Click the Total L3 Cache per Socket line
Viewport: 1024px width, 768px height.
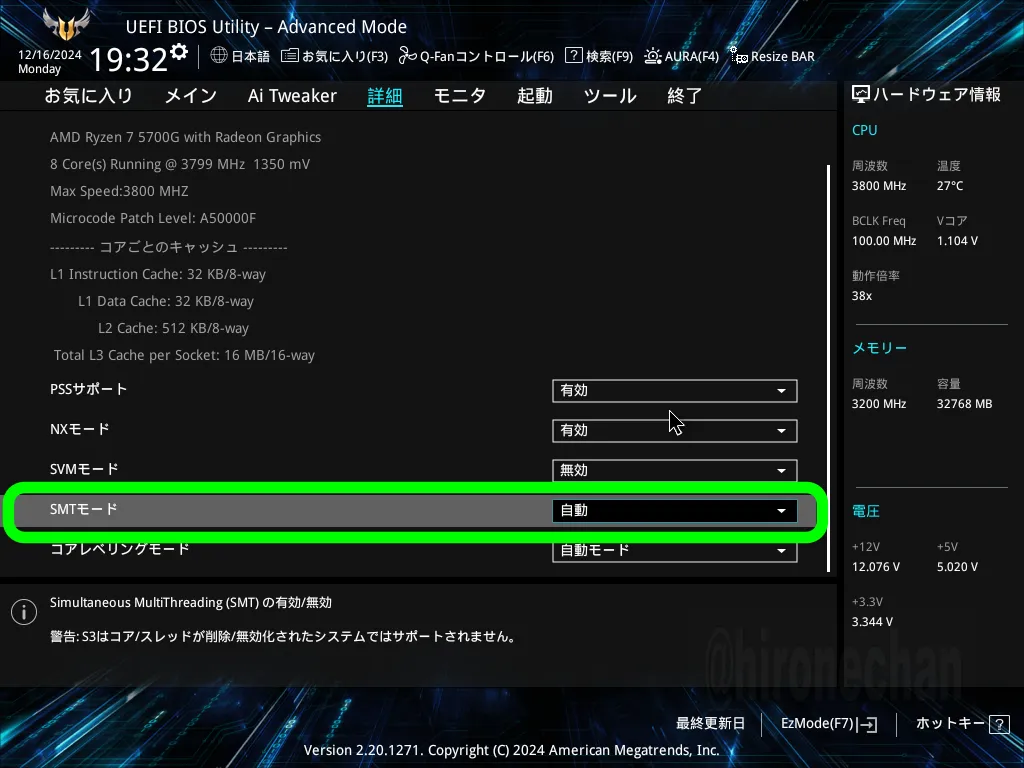(184, 355)
